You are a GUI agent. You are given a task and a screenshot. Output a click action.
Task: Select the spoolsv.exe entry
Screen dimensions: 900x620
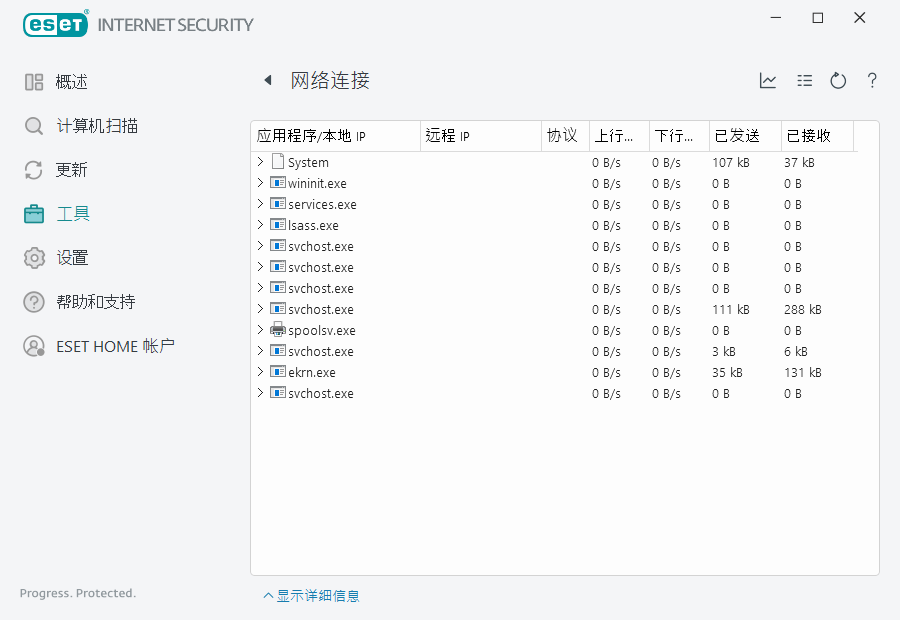322,331
